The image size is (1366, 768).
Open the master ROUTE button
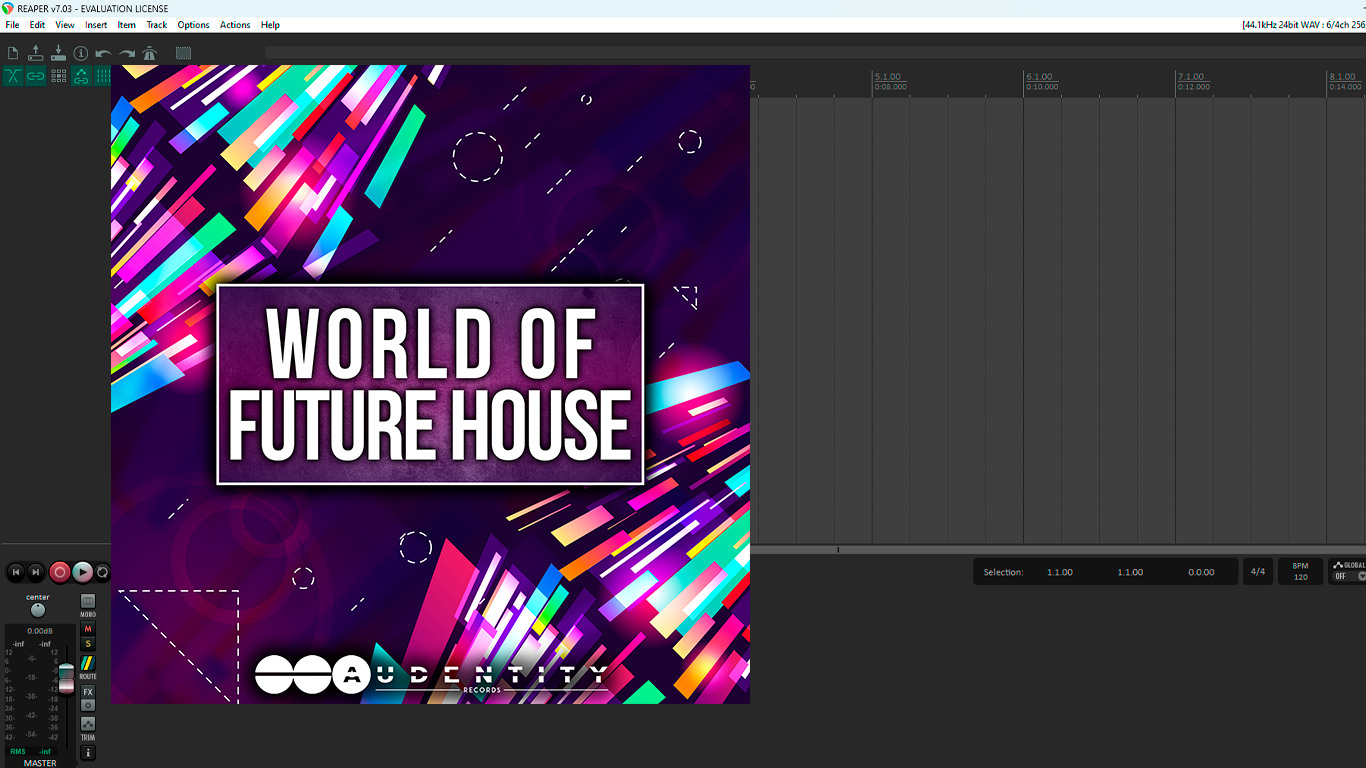[x=88, y=664]
